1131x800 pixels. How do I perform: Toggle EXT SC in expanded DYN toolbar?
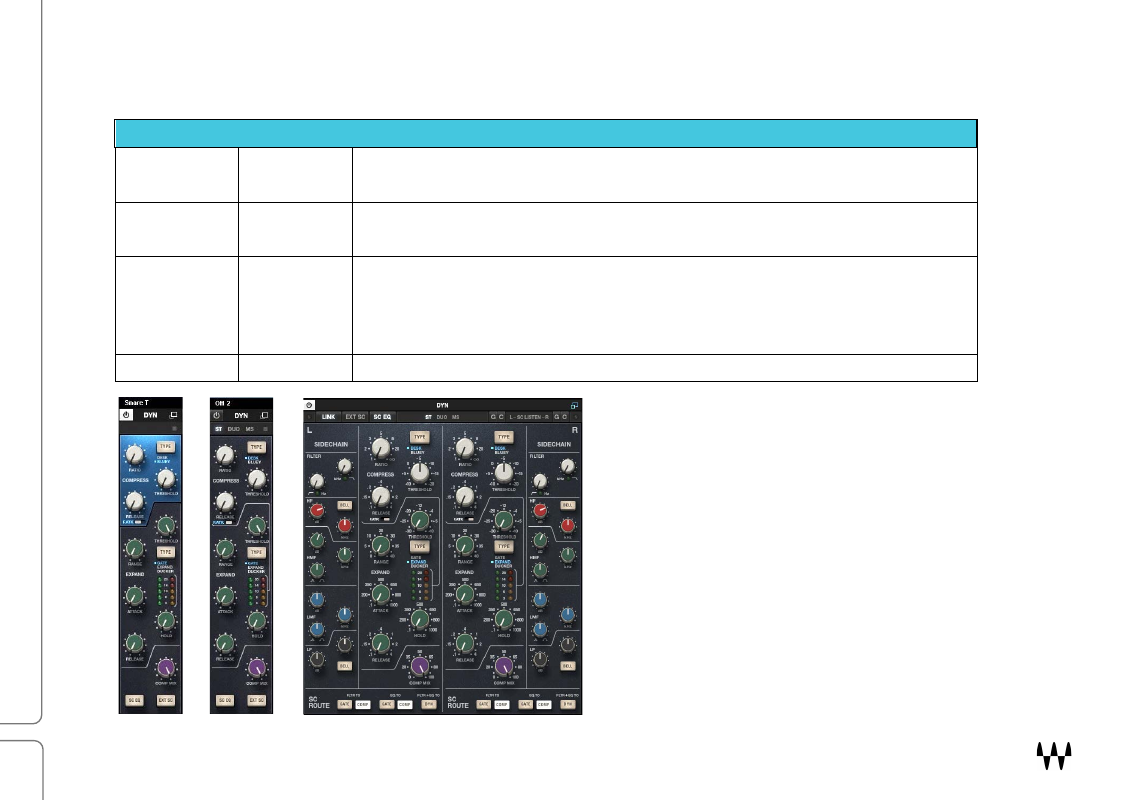pos(355,417)
